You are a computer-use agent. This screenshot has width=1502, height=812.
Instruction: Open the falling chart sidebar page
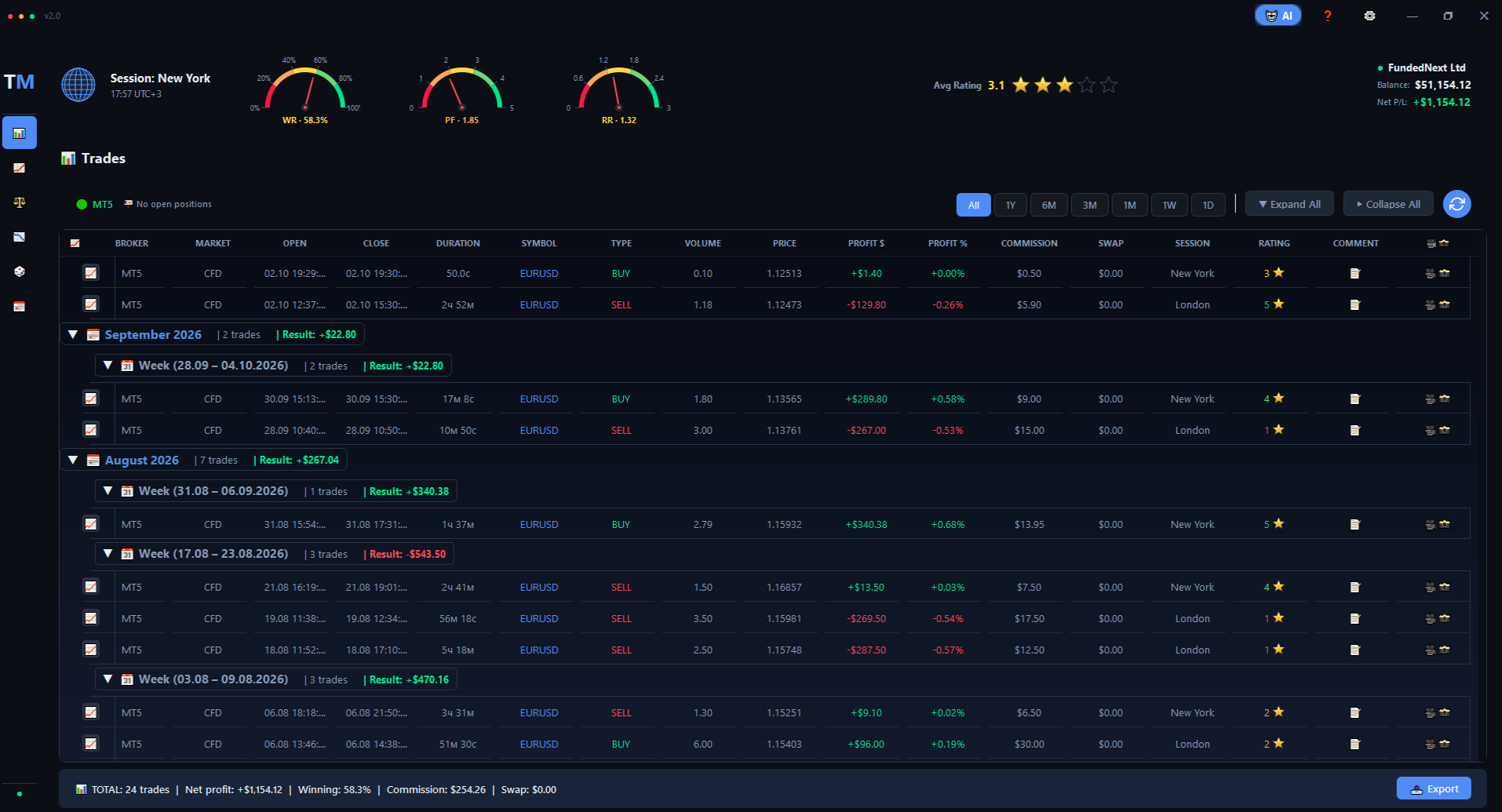(x=20, y=237)
